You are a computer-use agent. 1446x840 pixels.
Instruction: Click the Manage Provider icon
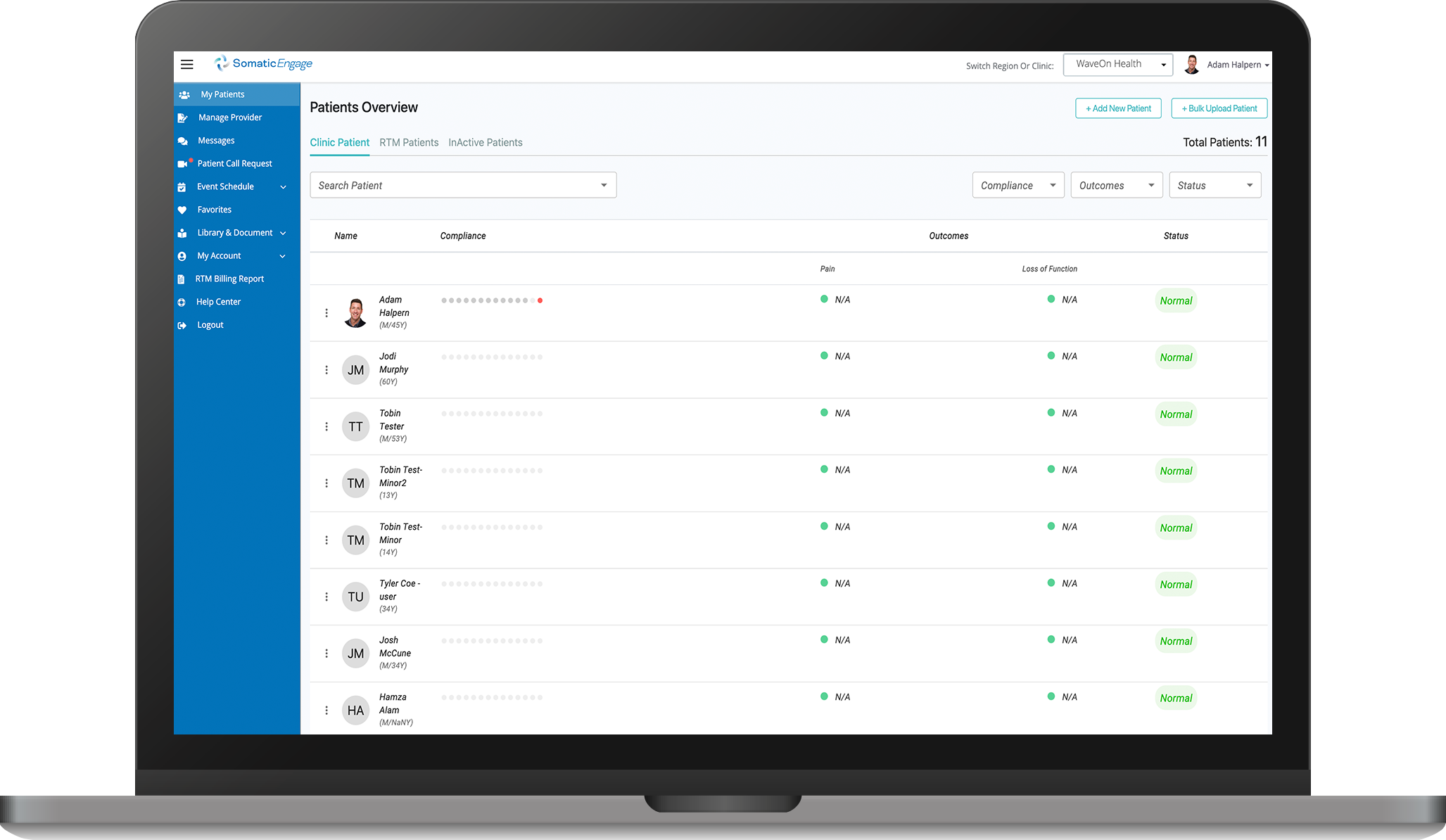pos(182,117)
